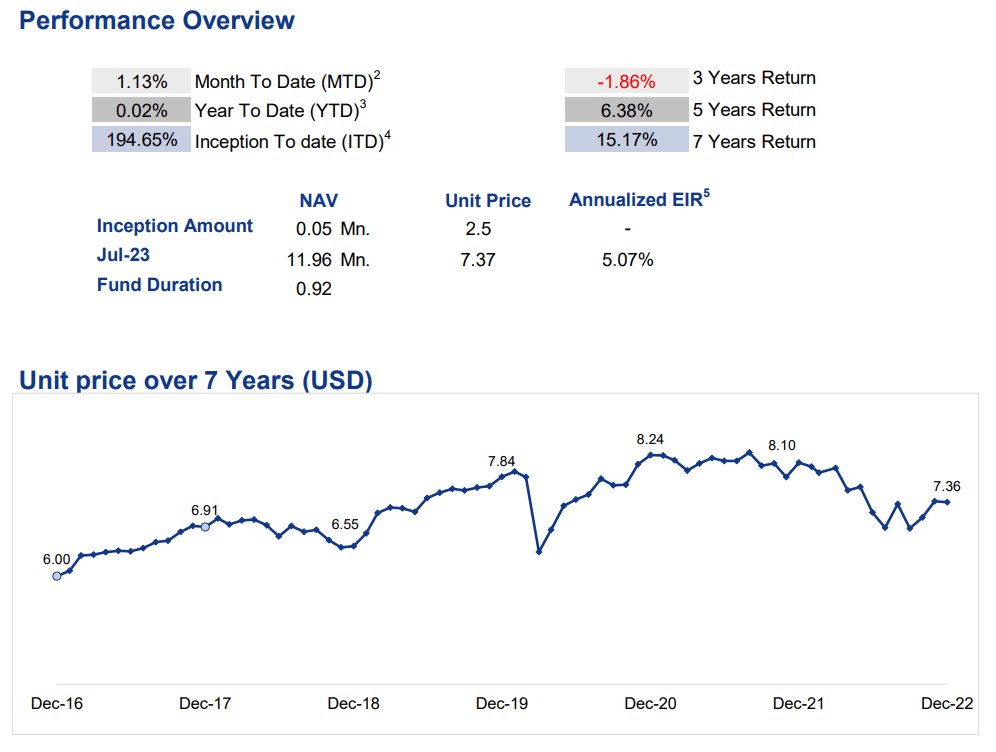Select the Unit Price column header
Image resolution: width=996 pixels, height=752 pixels.
pos(488,201)
